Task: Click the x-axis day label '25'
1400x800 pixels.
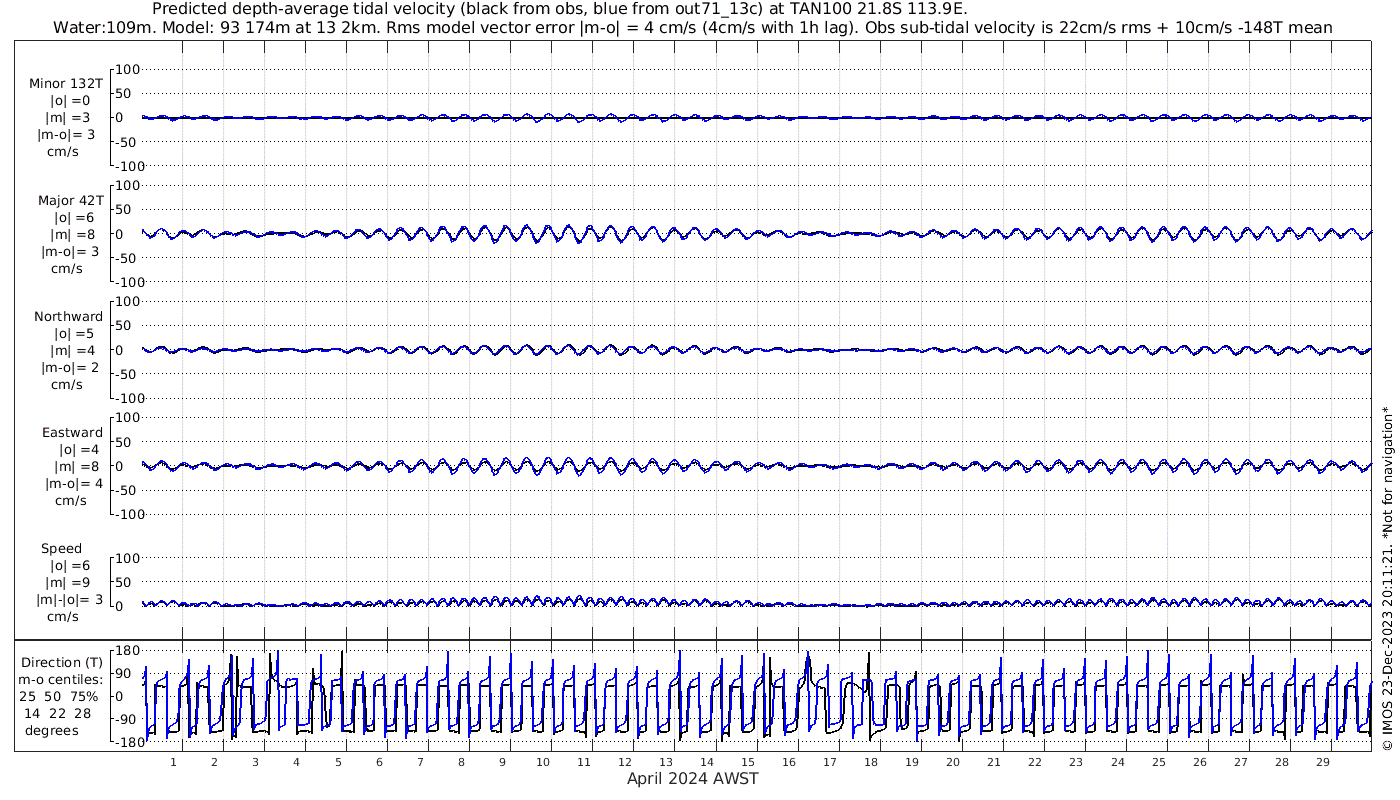Action: [1158, 762]
